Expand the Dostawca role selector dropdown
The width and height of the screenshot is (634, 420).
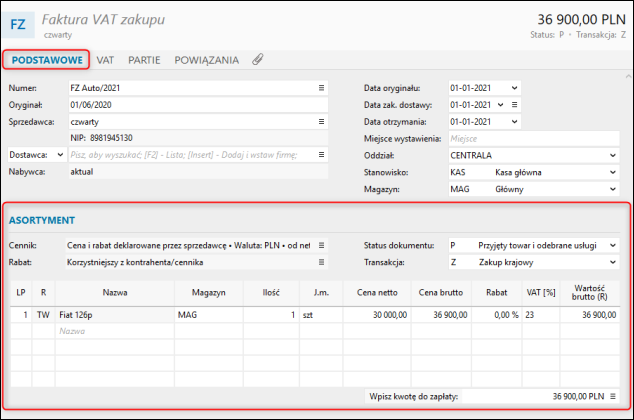pos(60,154)
